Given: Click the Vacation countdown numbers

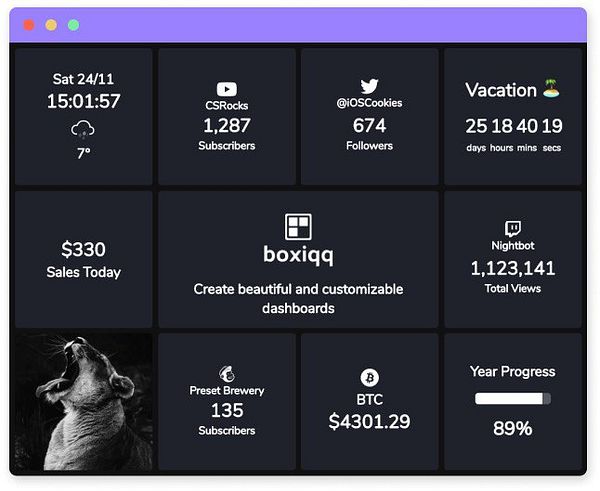Looking at the screenshot, I should pos(514,126).
